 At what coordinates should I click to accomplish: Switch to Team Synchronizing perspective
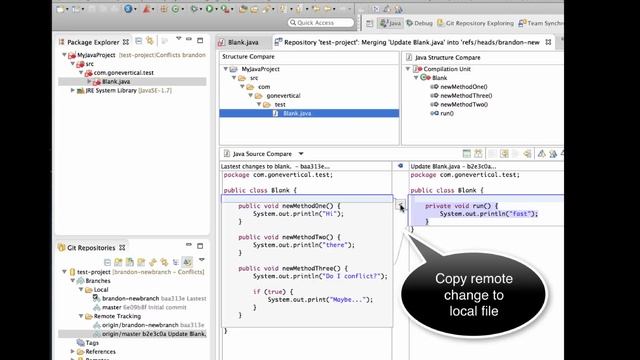click(x=540, y=23)
